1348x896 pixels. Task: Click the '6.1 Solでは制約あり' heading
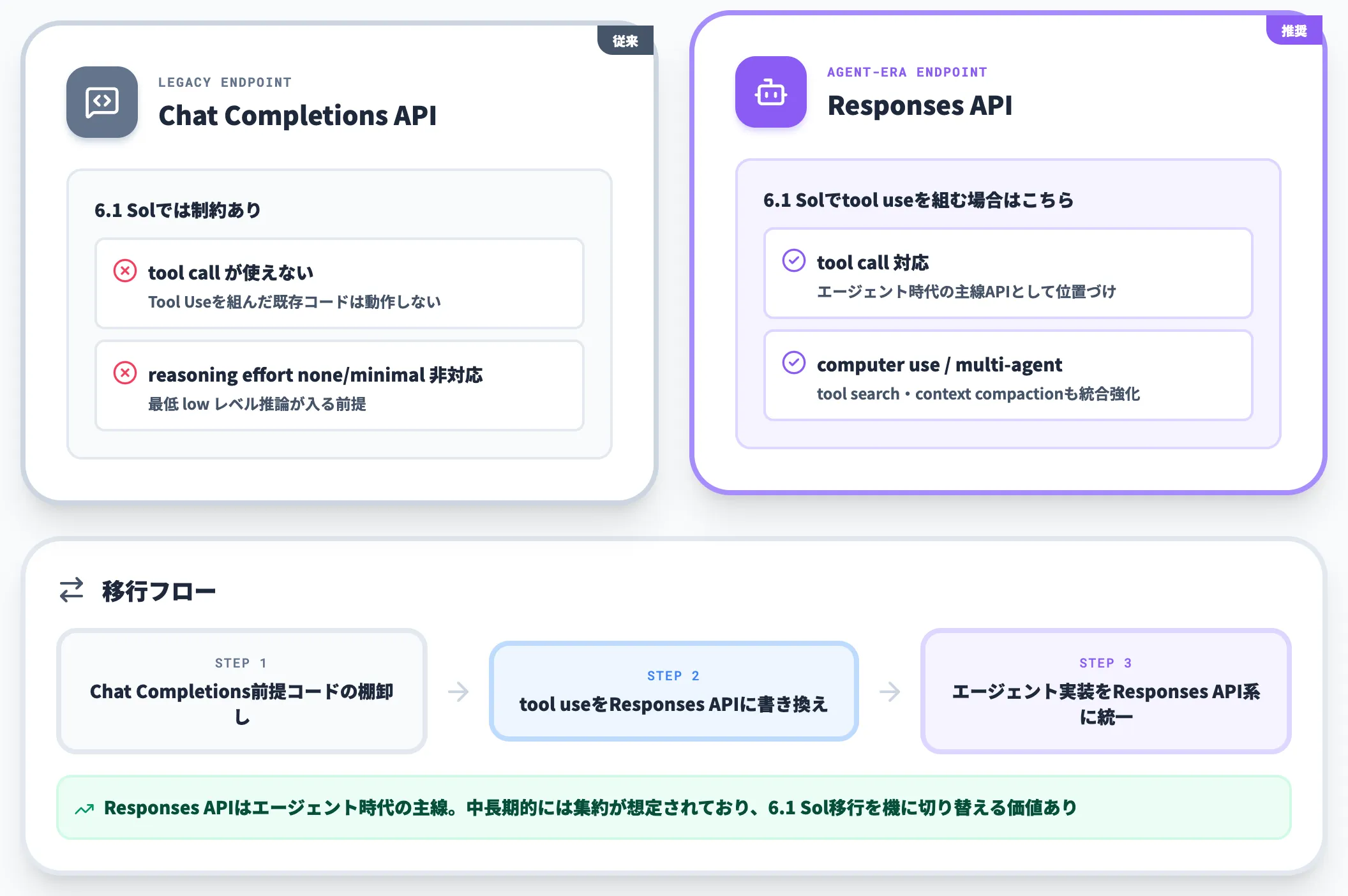pyautogui.click(x=178, y=210)
